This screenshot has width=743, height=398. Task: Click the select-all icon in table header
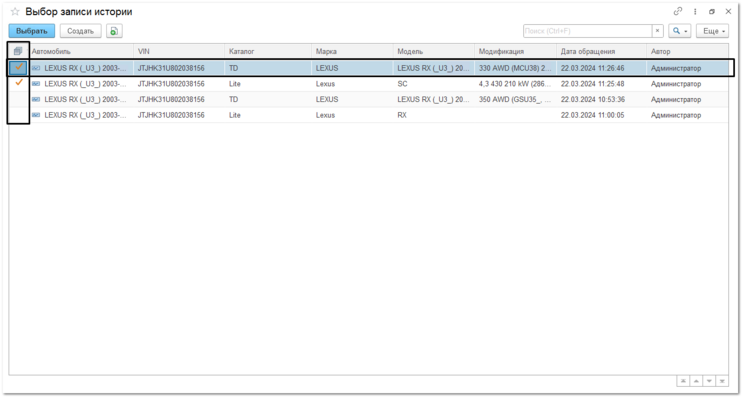18,51
